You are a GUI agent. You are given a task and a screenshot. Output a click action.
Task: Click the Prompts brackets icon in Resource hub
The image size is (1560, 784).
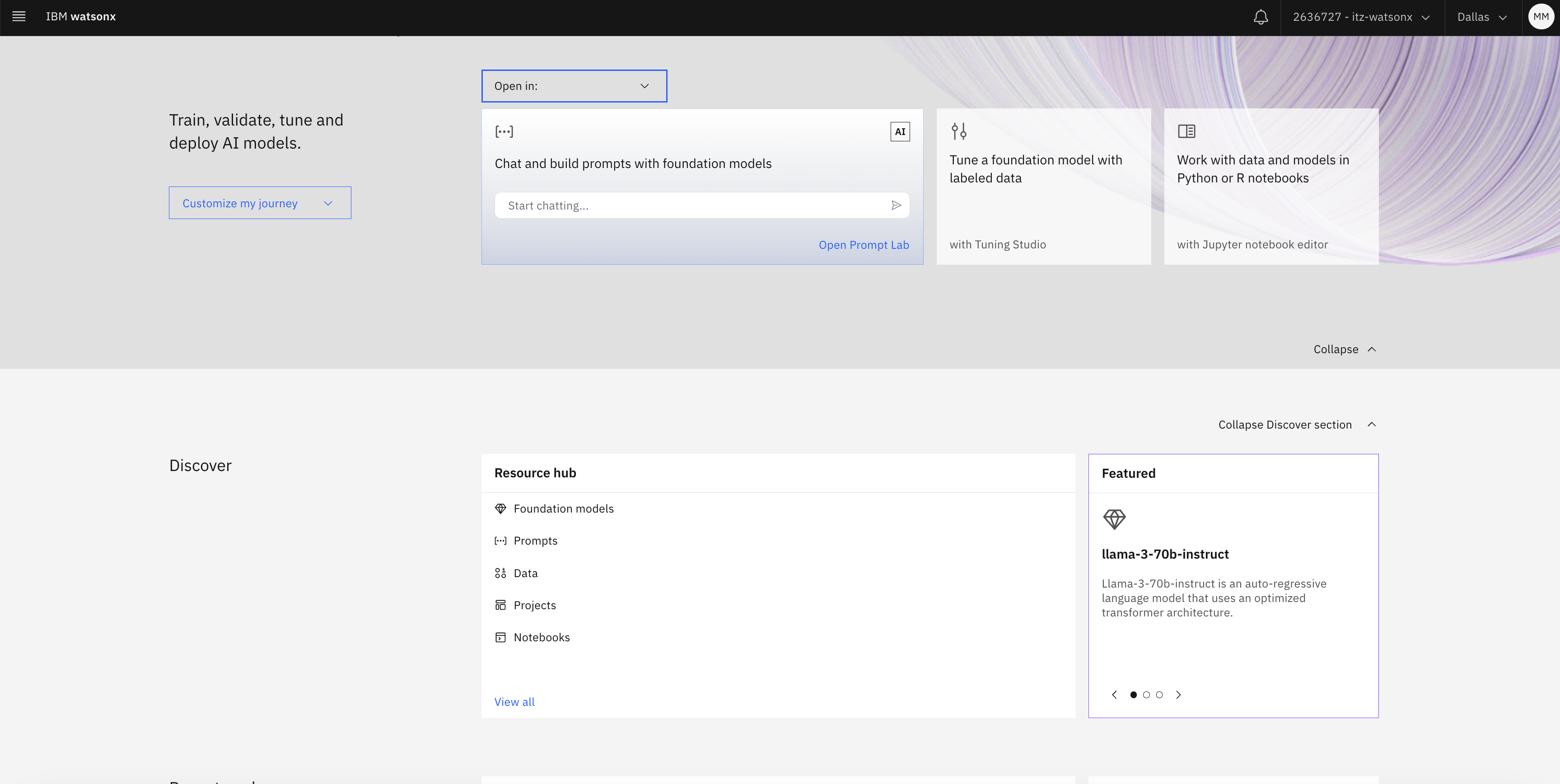coord(500,541)
